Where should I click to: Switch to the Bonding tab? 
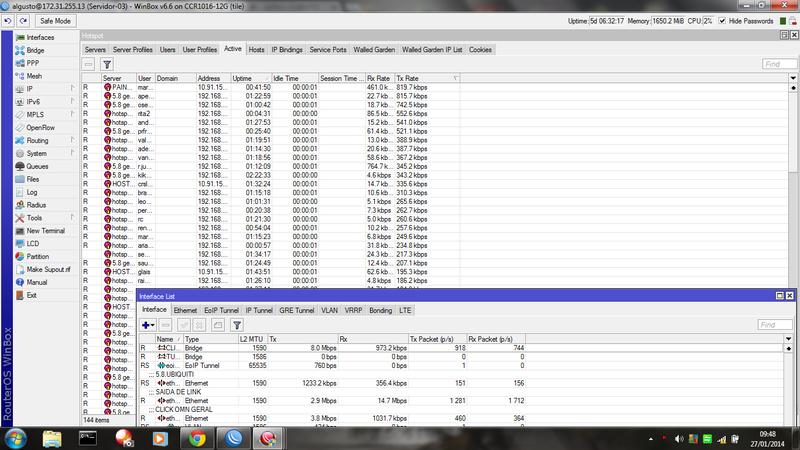pos(381,310)
